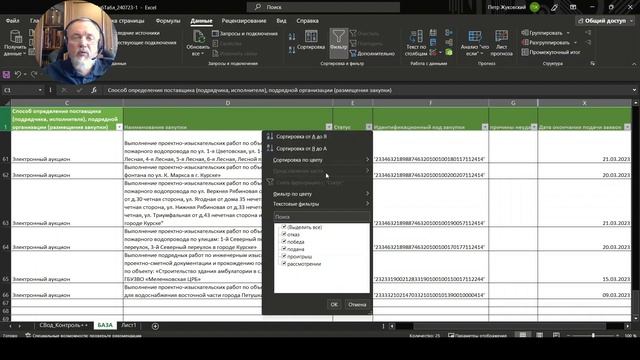Choose Сортировка от А до Я
640x360 pixels.
point(301,137)
